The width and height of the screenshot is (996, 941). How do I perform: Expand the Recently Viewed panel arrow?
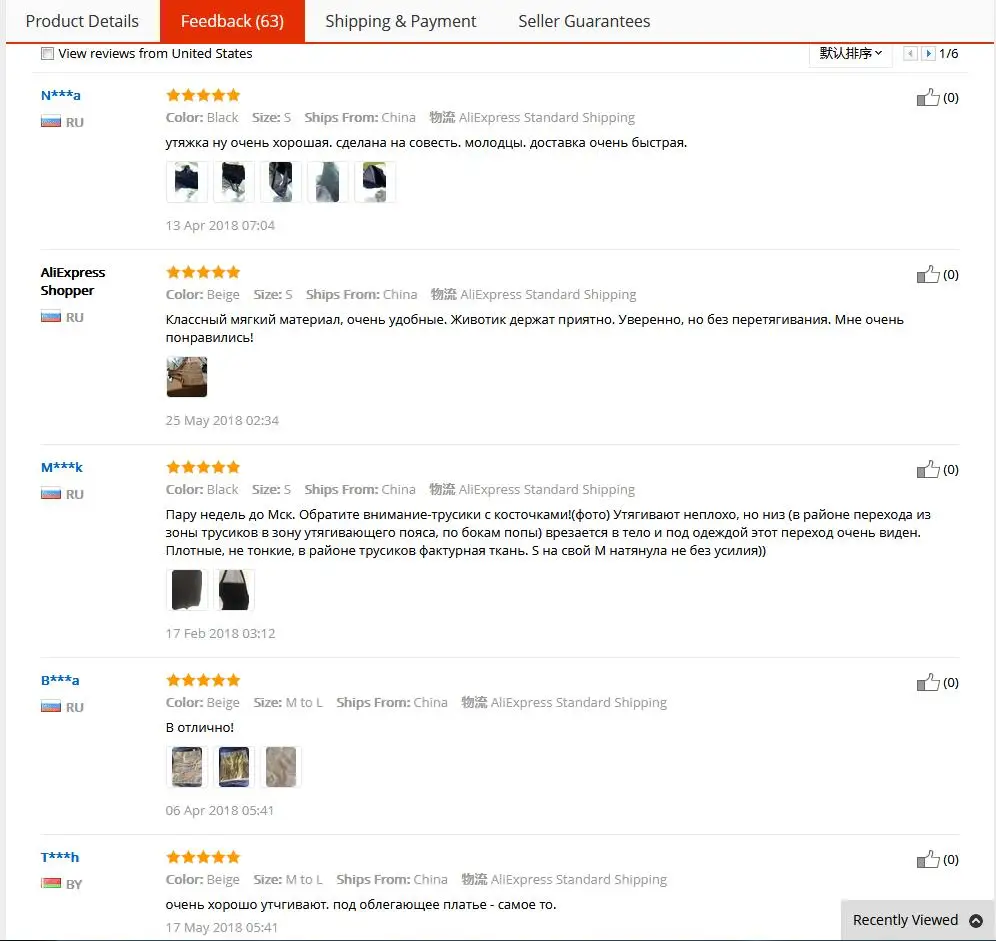coord(976,921)
